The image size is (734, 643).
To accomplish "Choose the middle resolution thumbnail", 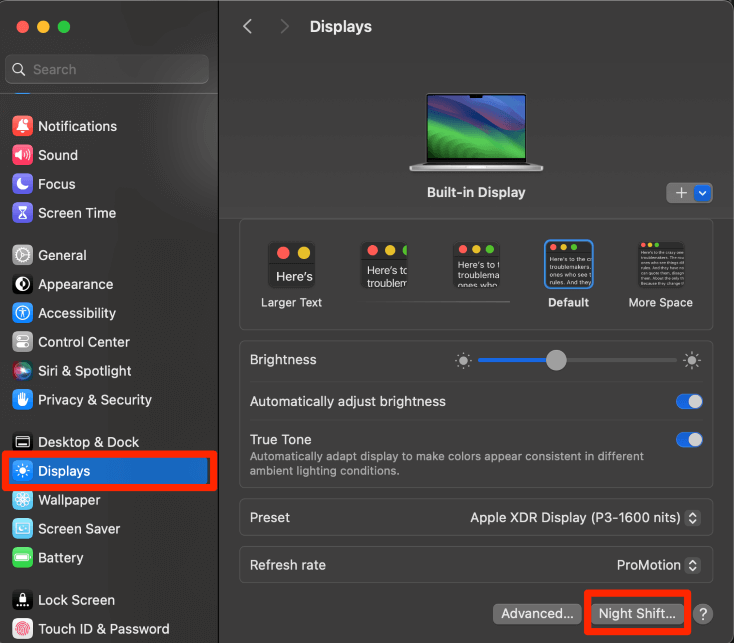I will [476, 264].
